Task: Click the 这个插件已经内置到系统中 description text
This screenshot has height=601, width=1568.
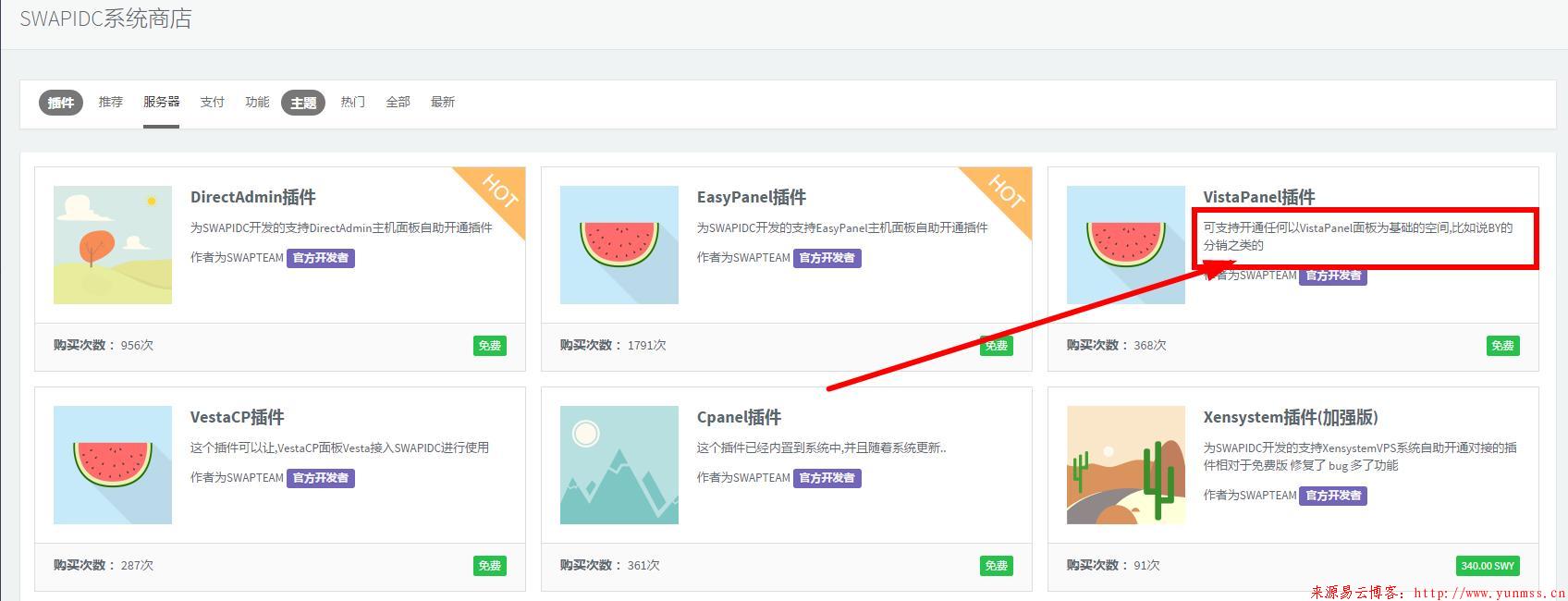Action: 821,448
